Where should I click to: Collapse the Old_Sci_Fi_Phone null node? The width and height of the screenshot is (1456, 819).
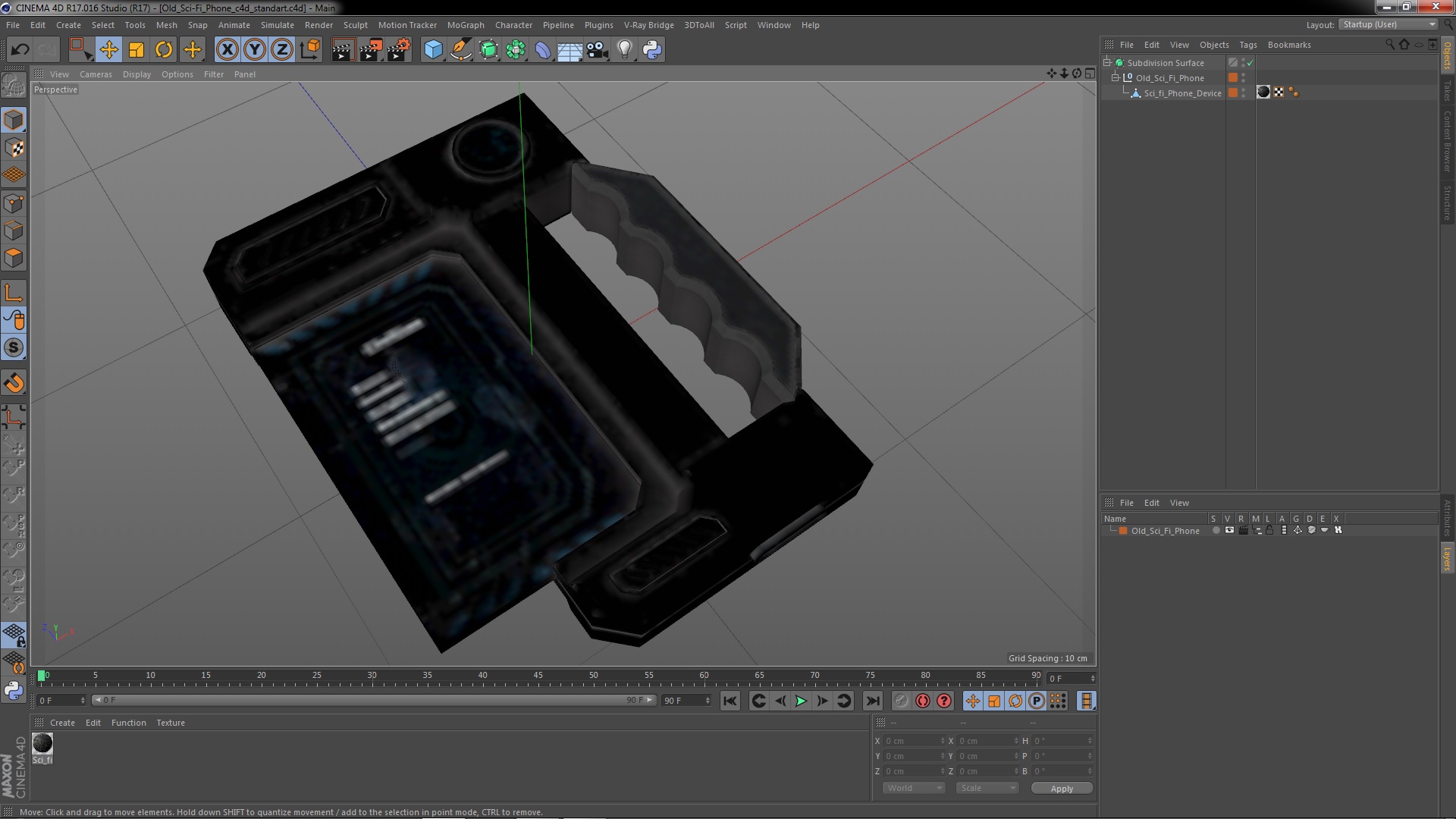1116,77
